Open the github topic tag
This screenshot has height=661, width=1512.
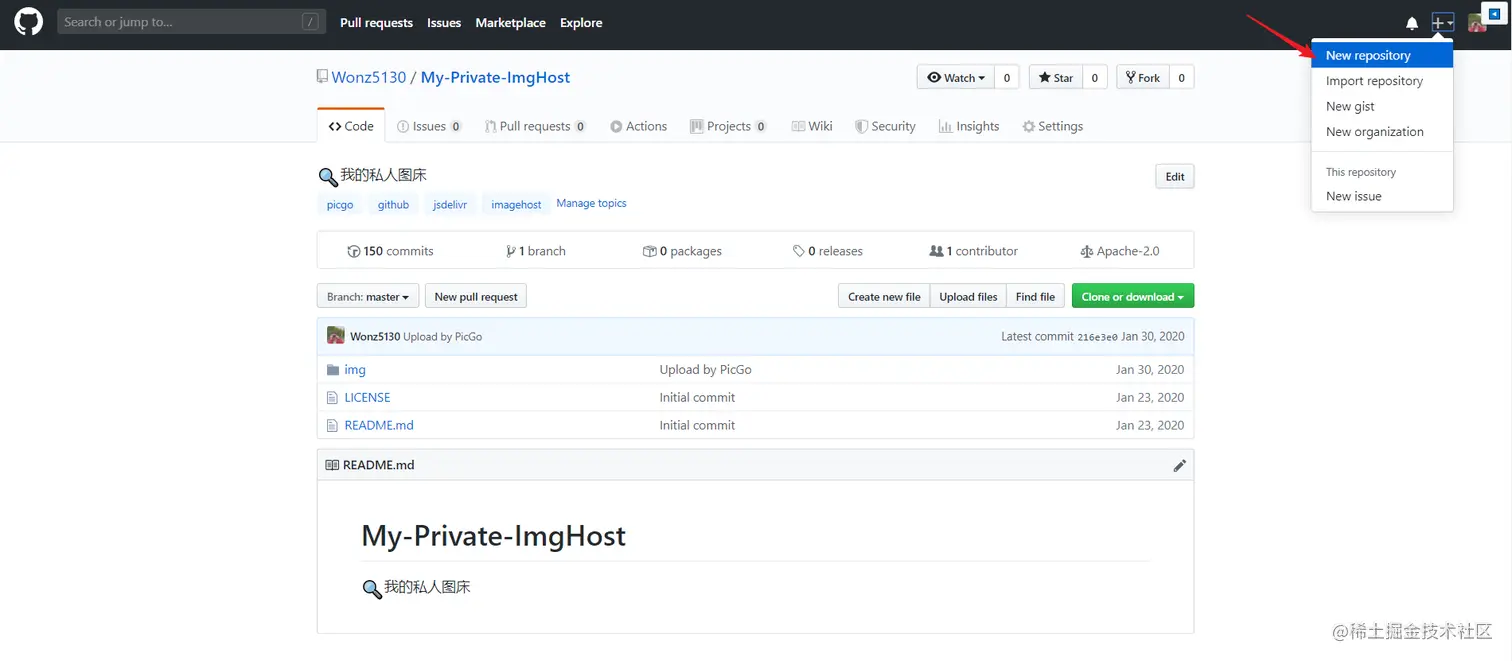click(393, 204)
